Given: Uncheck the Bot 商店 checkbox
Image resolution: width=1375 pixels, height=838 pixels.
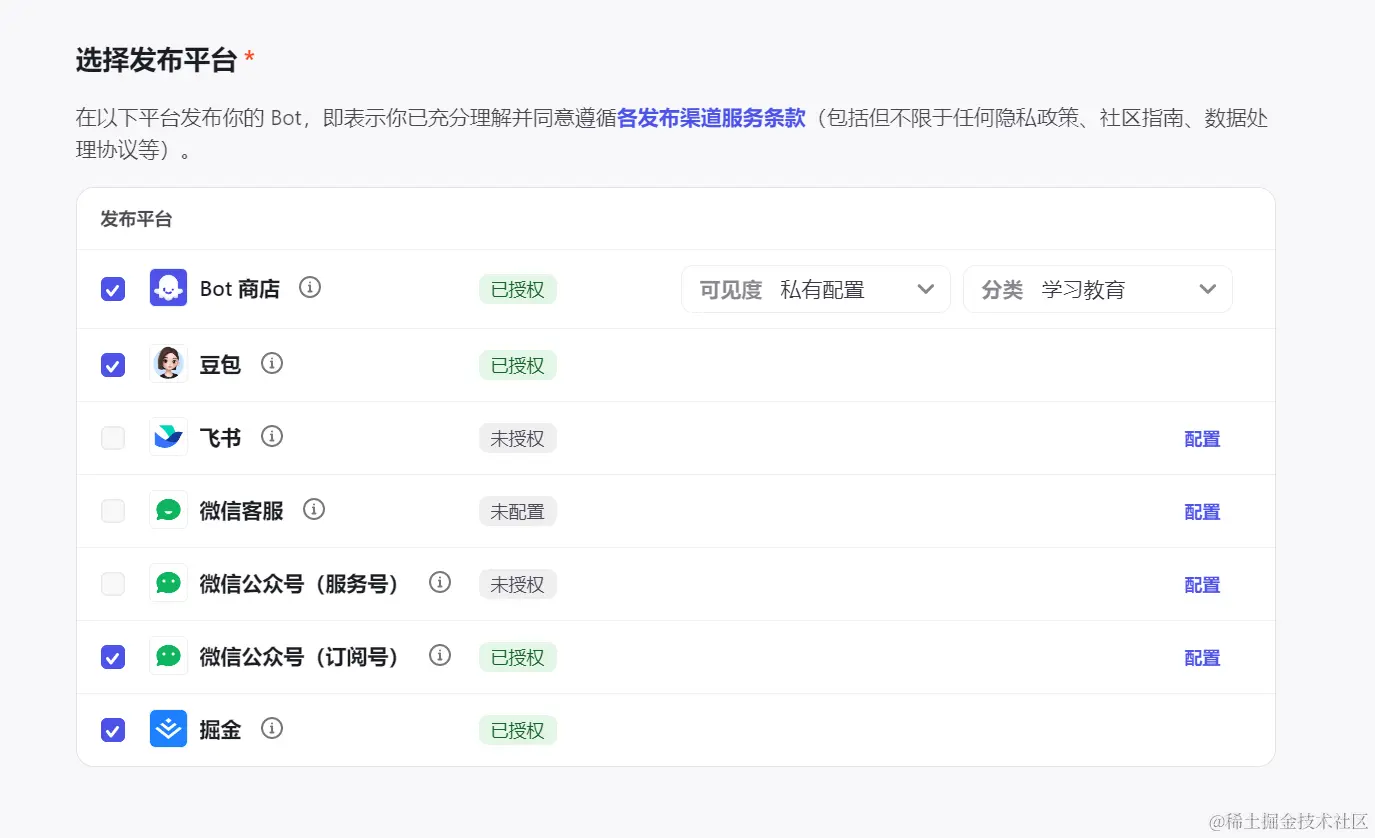Looking at the screenshot, I should (x=113, y=289).
